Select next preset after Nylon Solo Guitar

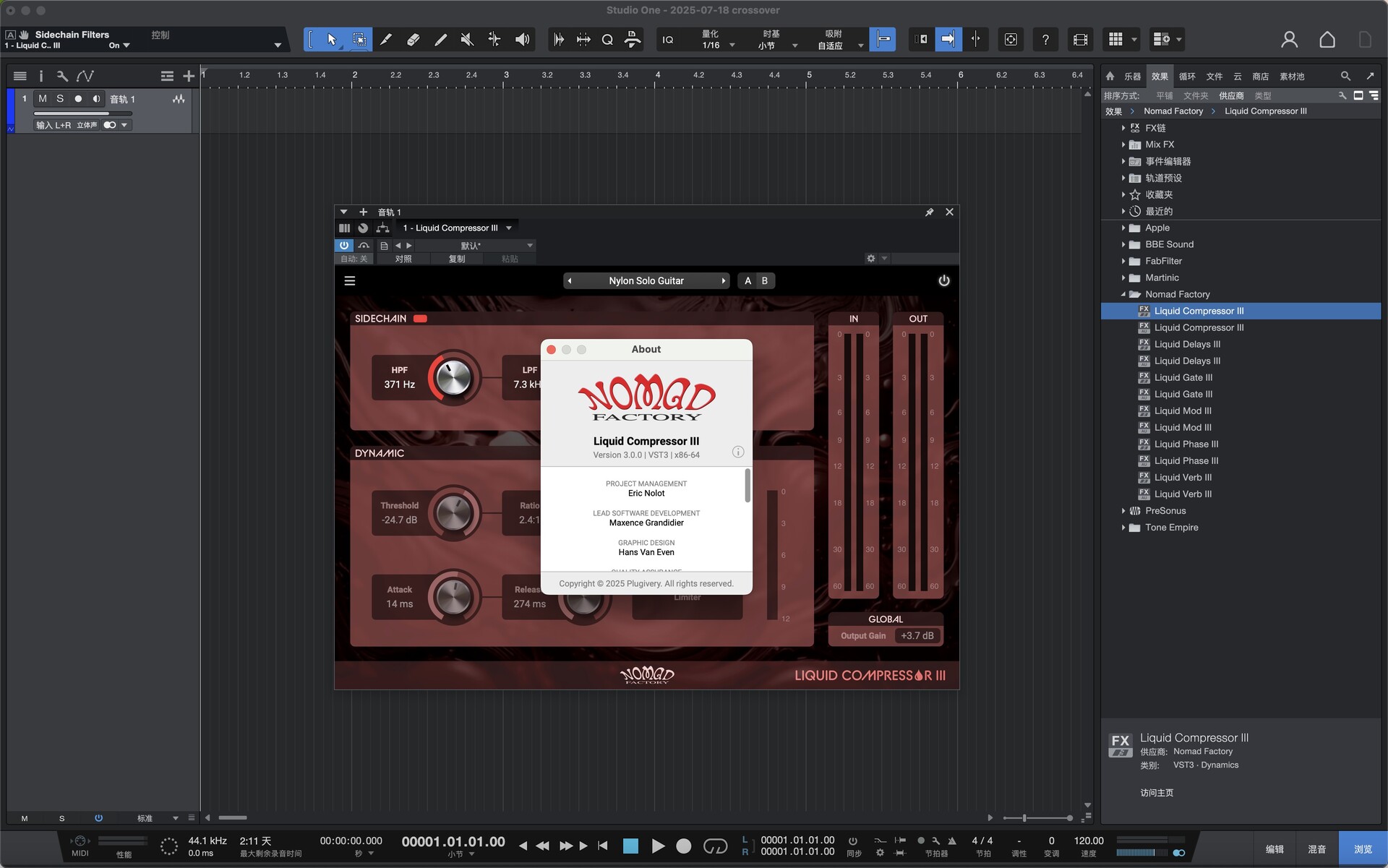click(723, 280)
